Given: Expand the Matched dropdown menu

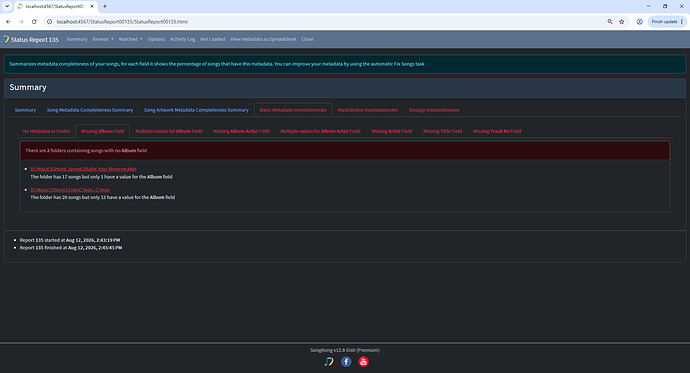Looking at the screenshot, I should click(131, 39).
